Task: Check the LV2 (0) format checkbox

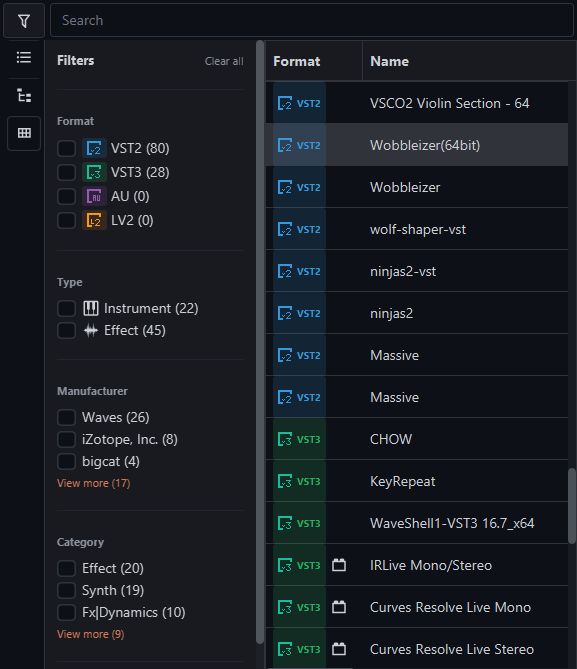Action: 67,221
